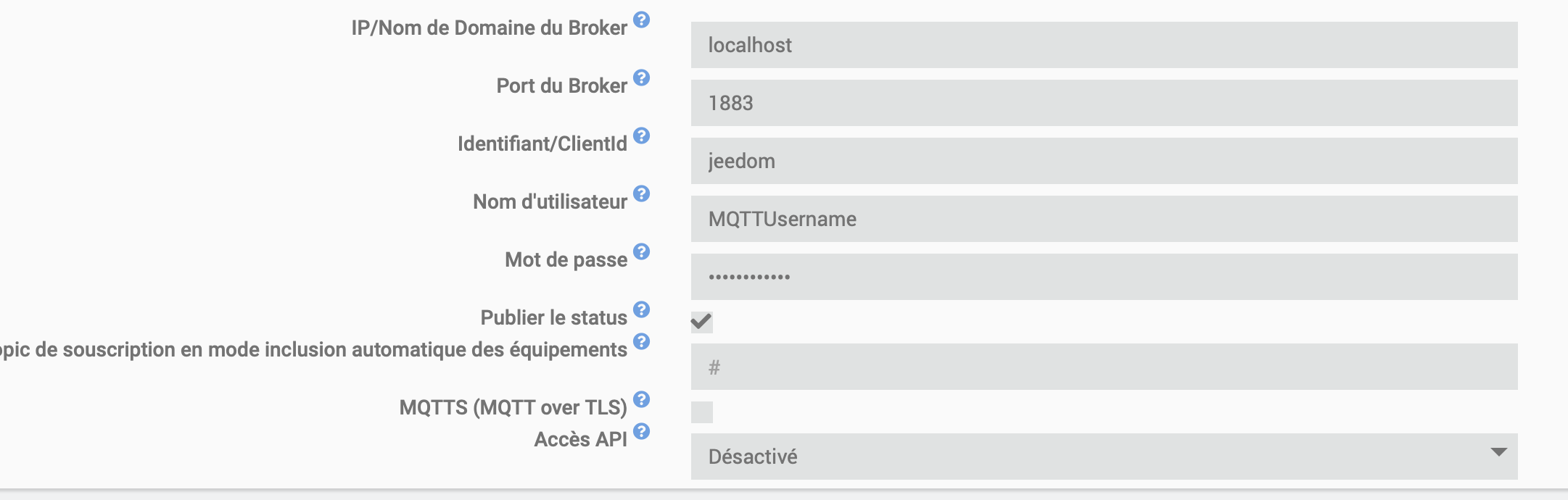The image size is (1568, 500).
Task: Uncheck the Publier le status checkbox
Action: [701, 322]
